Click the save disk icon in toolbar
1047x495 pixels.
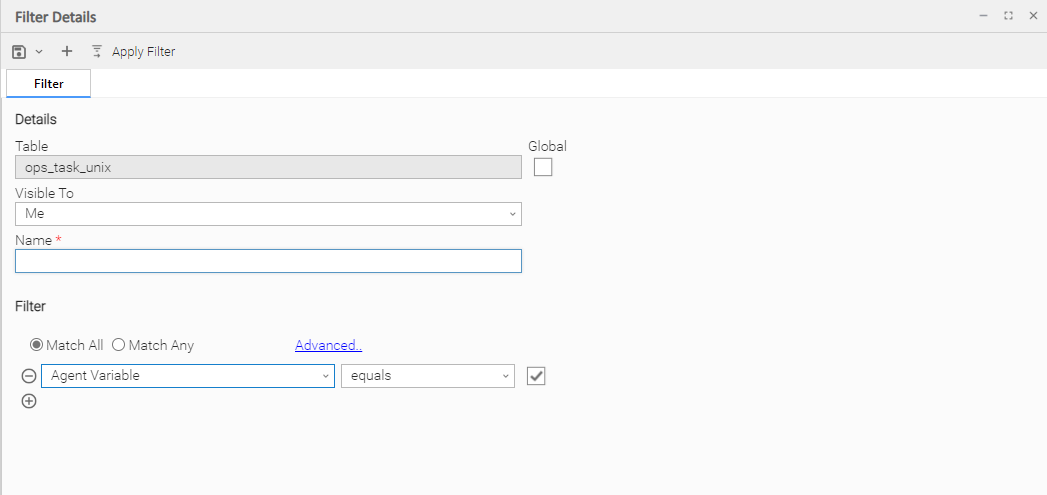coord(19,51)
